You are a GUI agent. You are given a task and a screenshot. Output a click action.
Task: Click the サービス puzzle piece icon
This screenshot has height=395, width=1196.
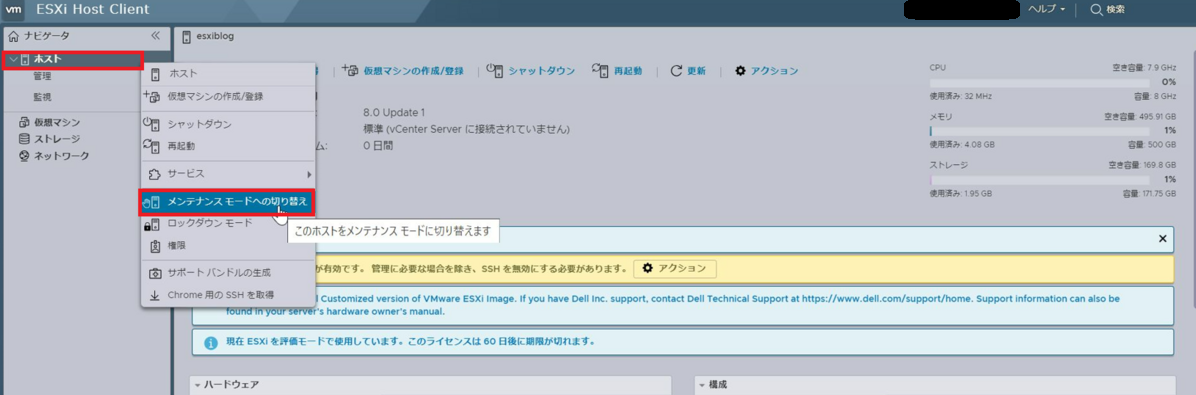tap(154, 174)
